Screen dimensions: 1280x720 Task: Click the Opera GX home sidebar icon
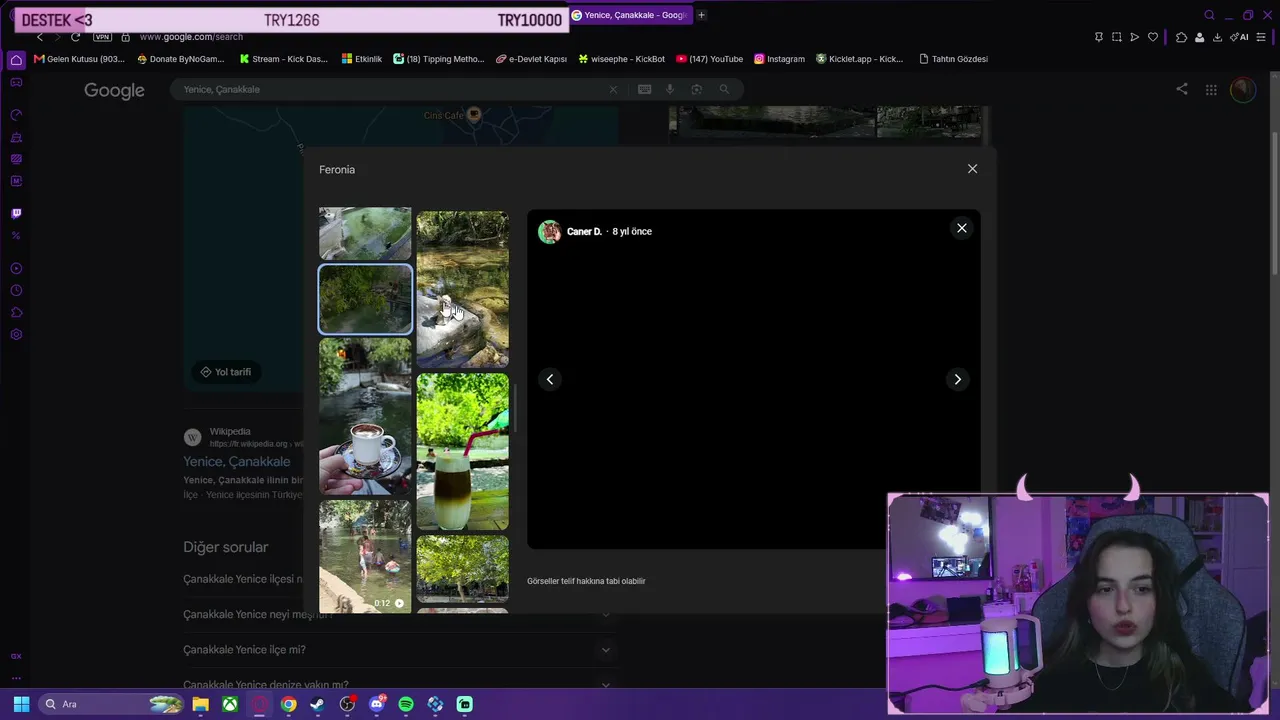[16, 60]
